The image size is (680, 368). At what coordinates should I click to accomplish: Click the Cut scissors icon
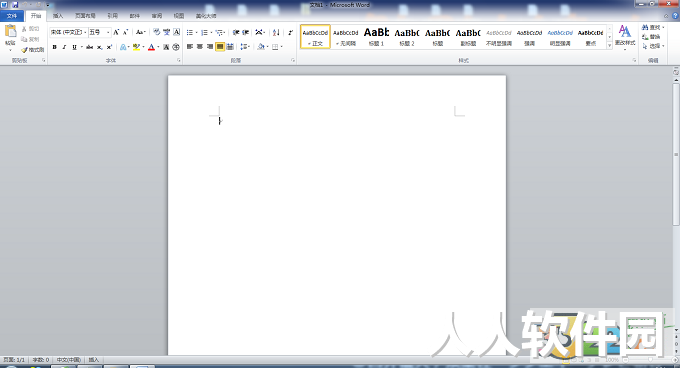(24, 29)
